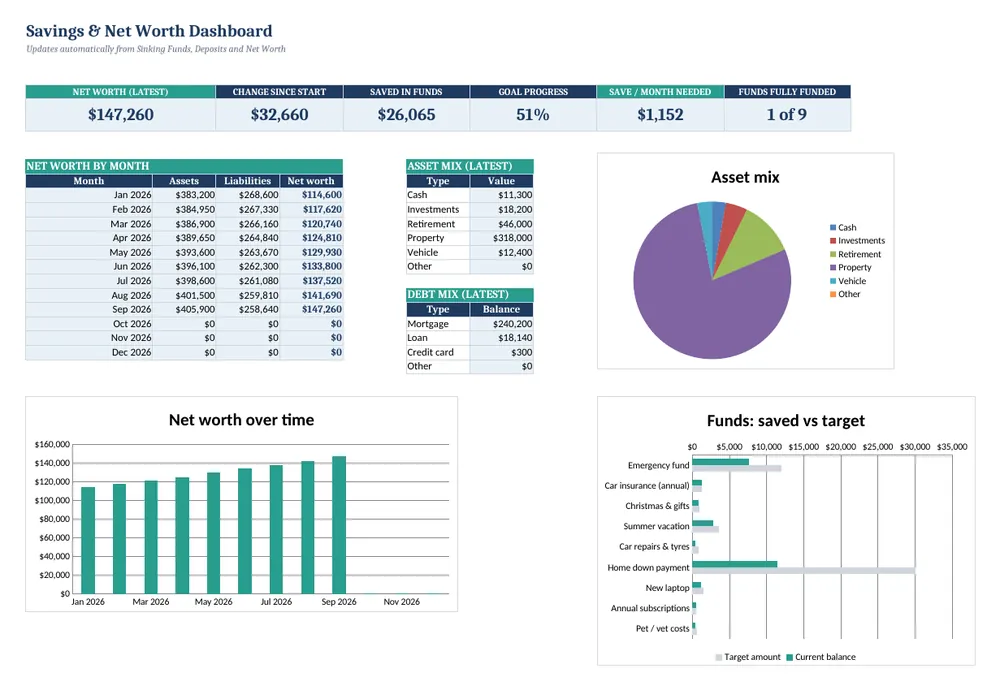Image resolution: width=1000 pixels, height=690 pixels.
Task: Click the Apr 2026 net worth $124,810
Action: pos(311,238)
